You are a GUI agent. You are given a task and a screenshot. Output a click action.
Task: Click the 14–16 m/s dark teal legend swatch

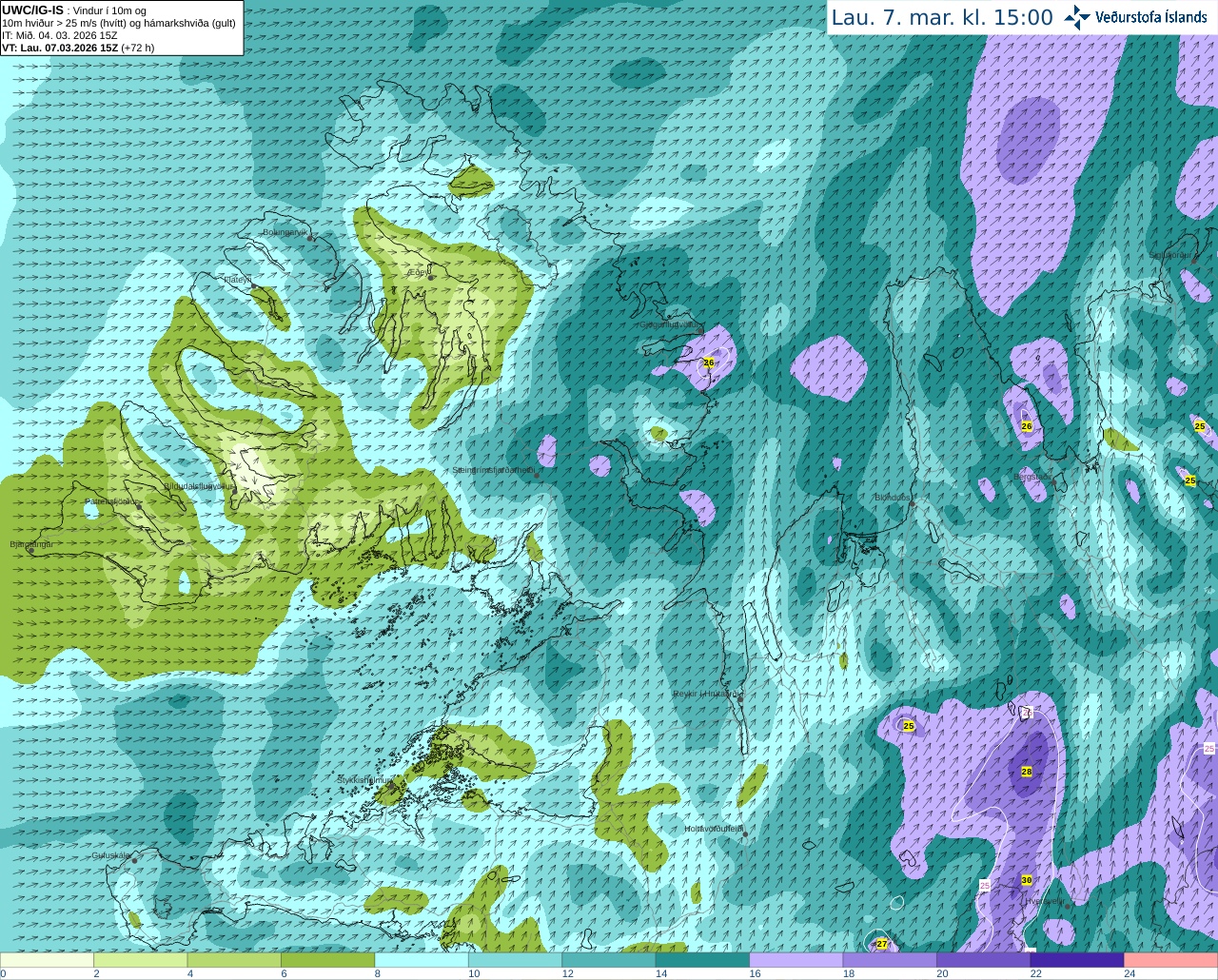[x=703, y=959]
